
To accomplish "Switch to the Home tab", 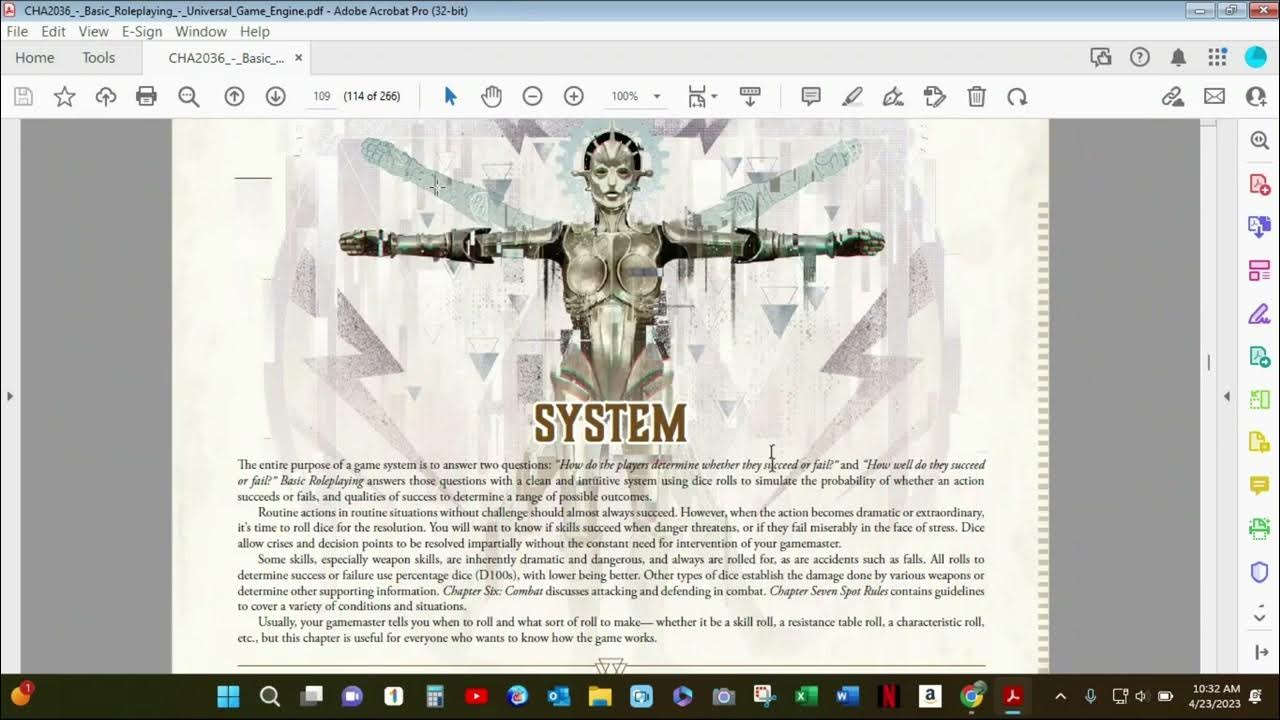I will [35, 57].
